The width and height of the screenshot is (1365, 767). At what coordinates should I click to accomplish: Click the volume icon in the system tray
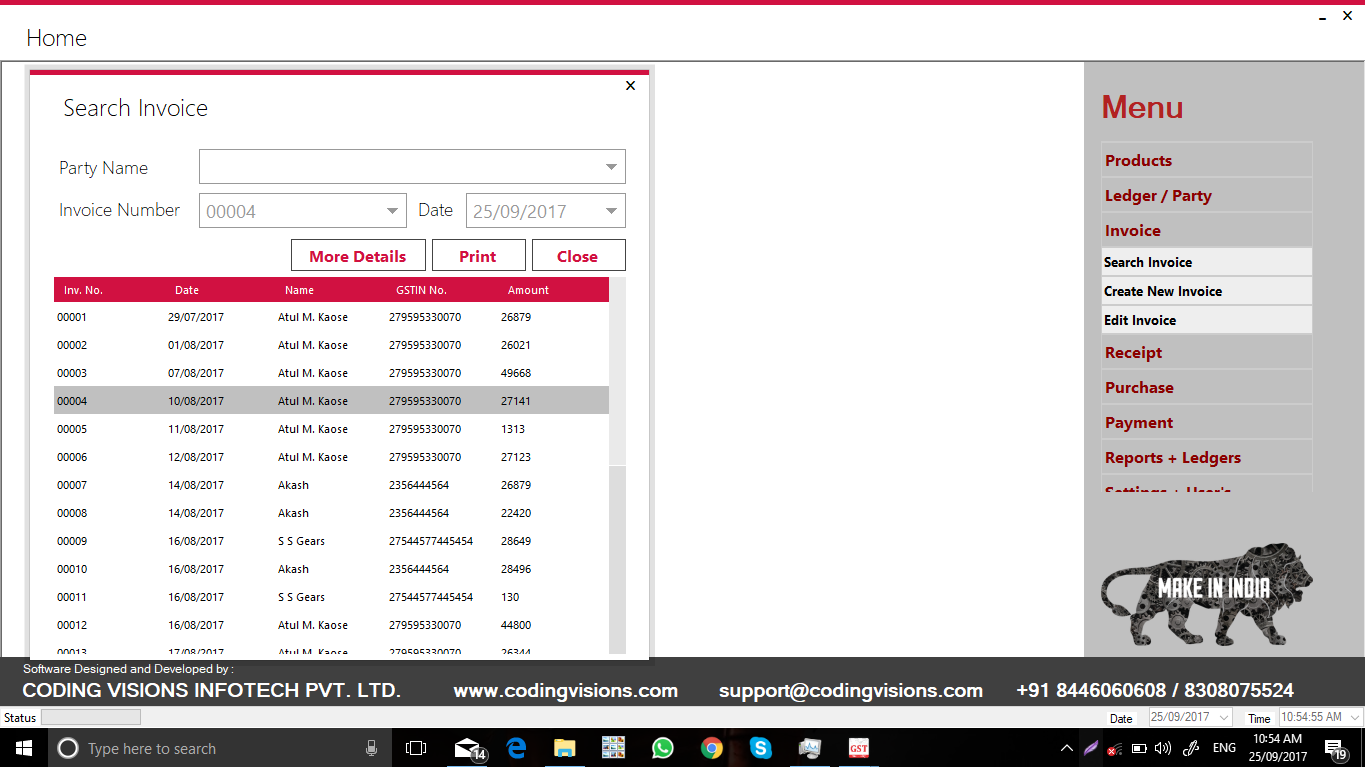1161,748
